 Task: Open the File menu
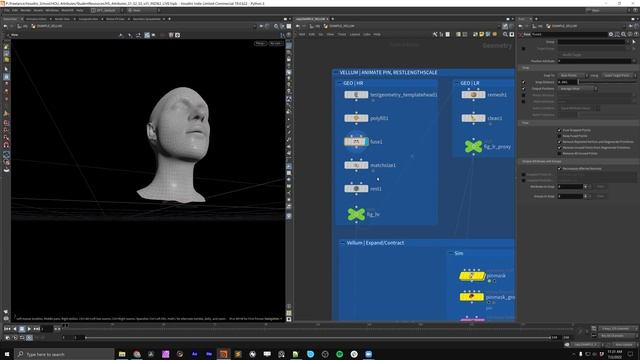[x=7, y=10]
